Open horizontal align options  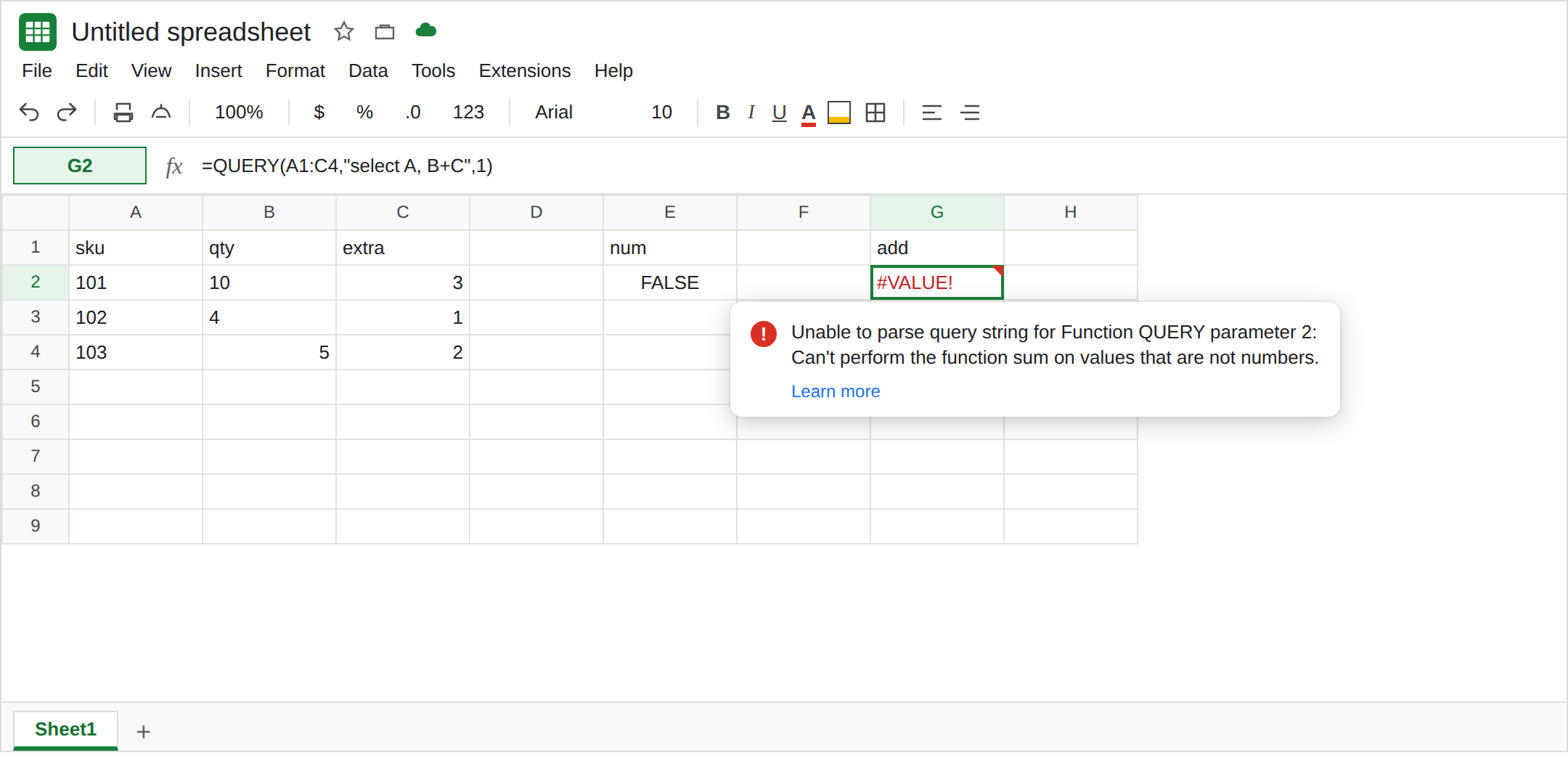tap(932, 113)
